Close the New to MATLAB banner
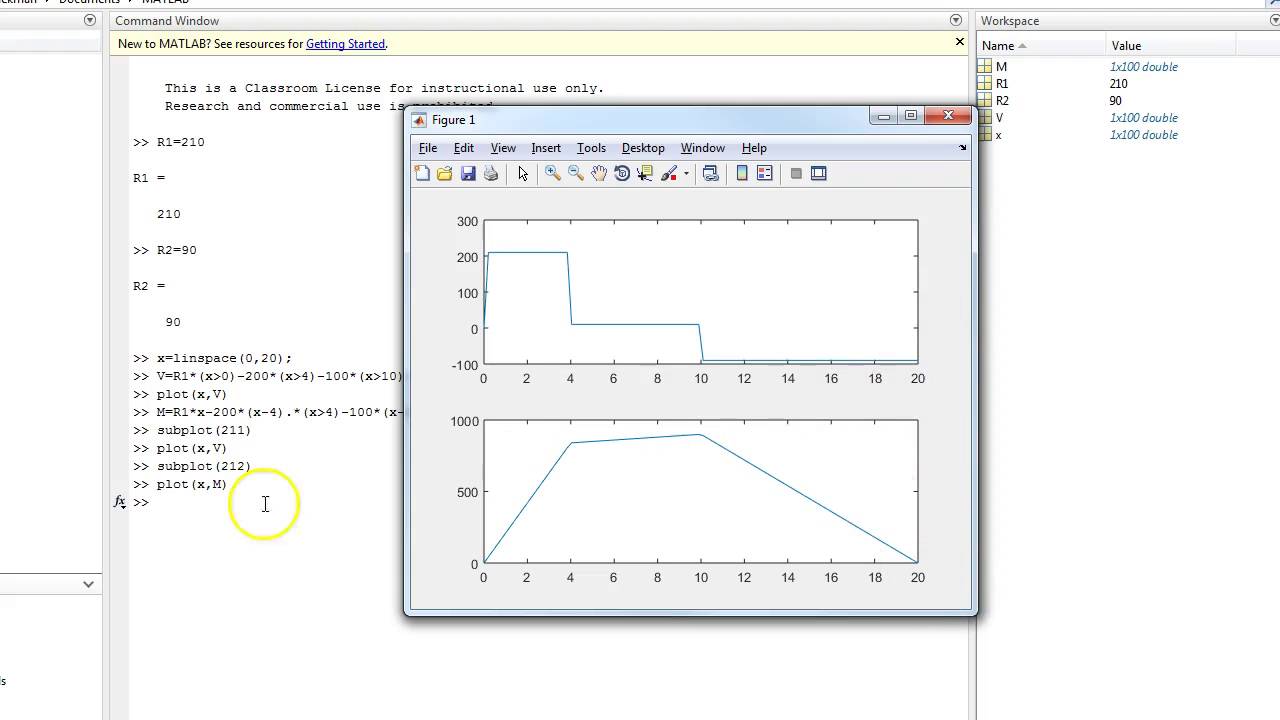The width and height of the screenshot is (1280, 720). 960,42
